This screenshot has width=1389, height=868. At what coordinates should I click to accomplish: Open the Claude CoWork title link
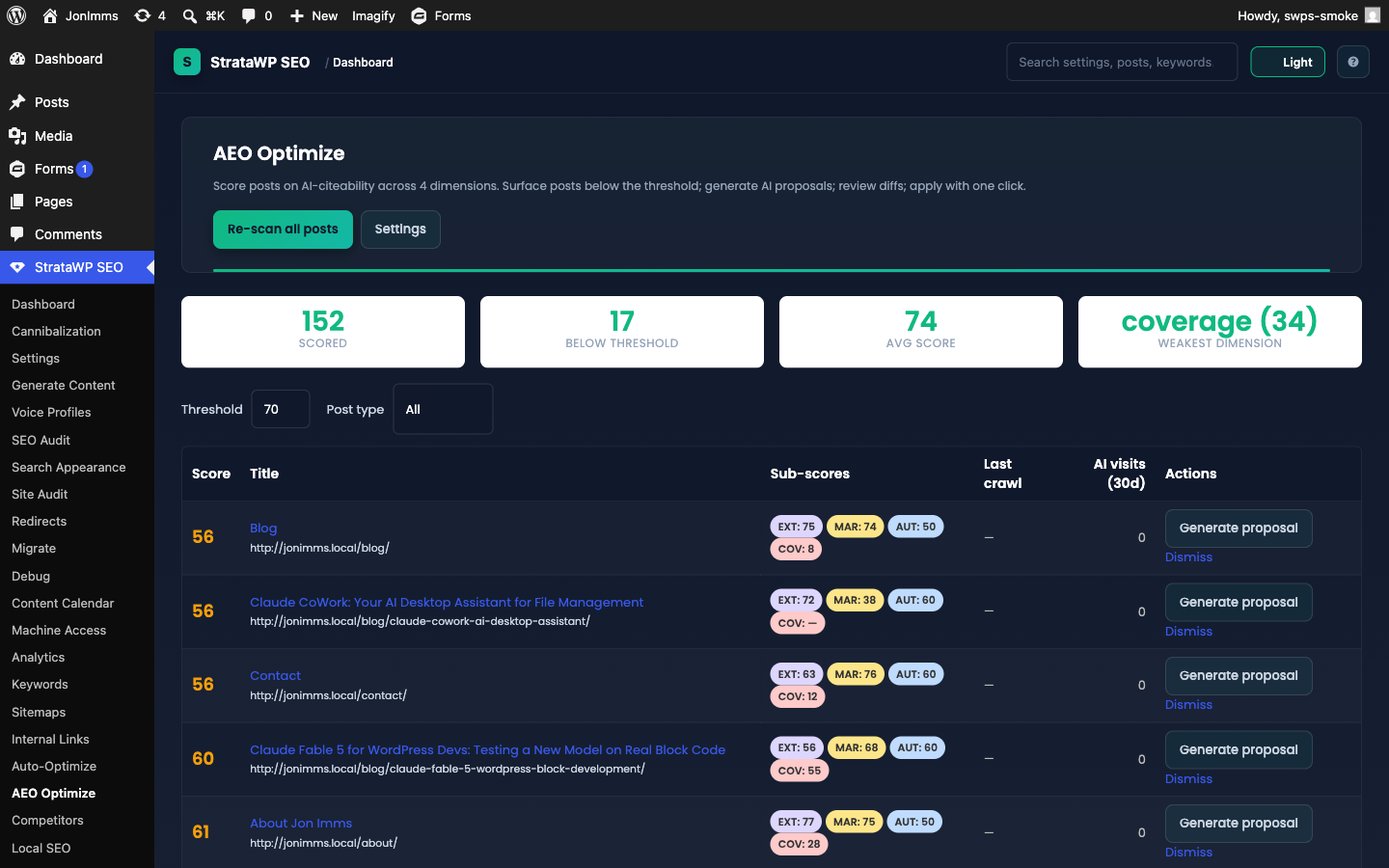pos(447,602)
